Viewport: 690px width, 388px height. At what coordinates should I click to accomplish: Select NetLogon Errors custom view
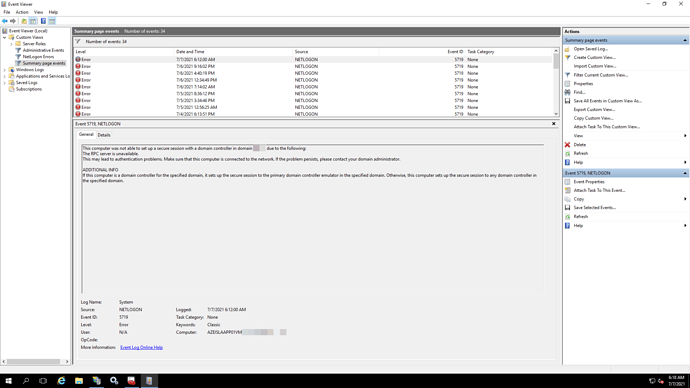(38, 57)
